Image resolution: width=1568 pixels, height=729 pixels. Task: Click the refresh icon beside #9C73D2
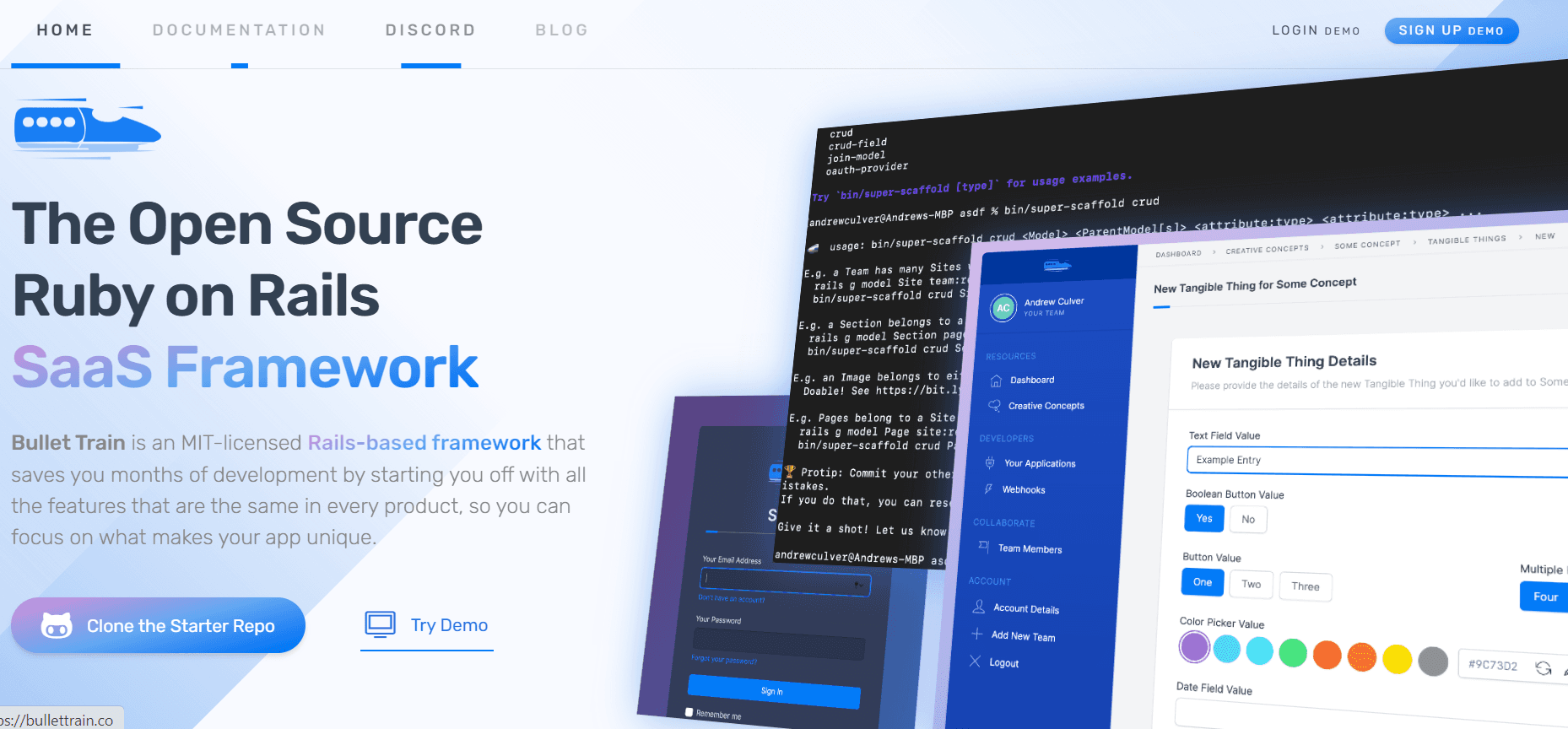1544,668
